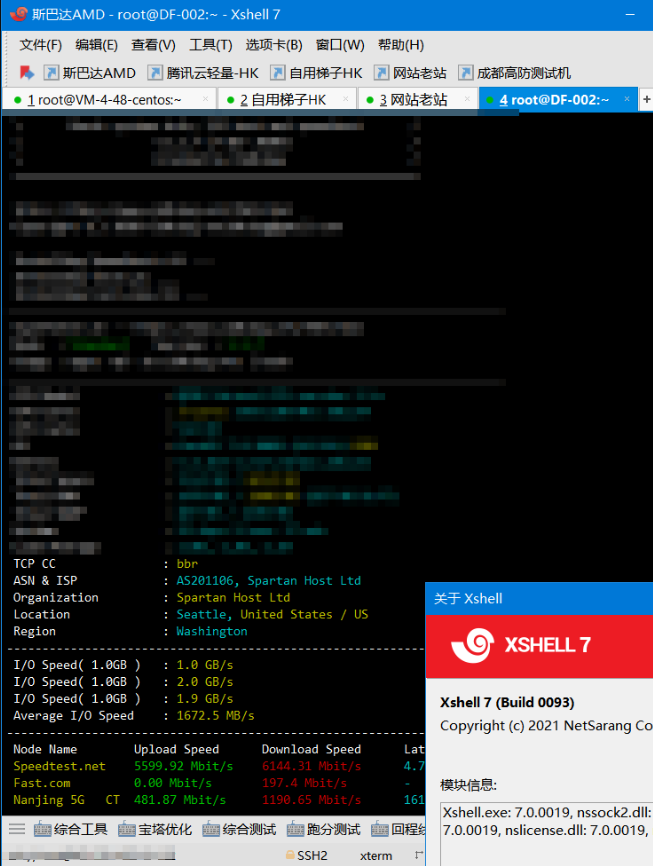Open the 斯巴达AMD session shortcut

click(90, 73)
